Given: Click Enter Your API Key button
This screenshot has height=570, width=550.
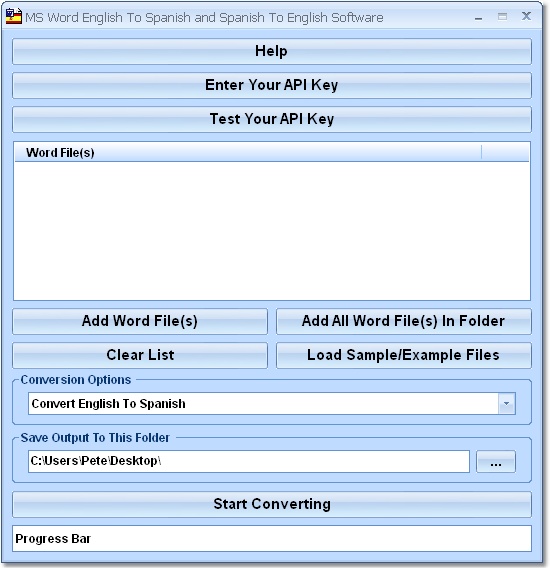Looking at the screenshot, I should coord(272,85).
